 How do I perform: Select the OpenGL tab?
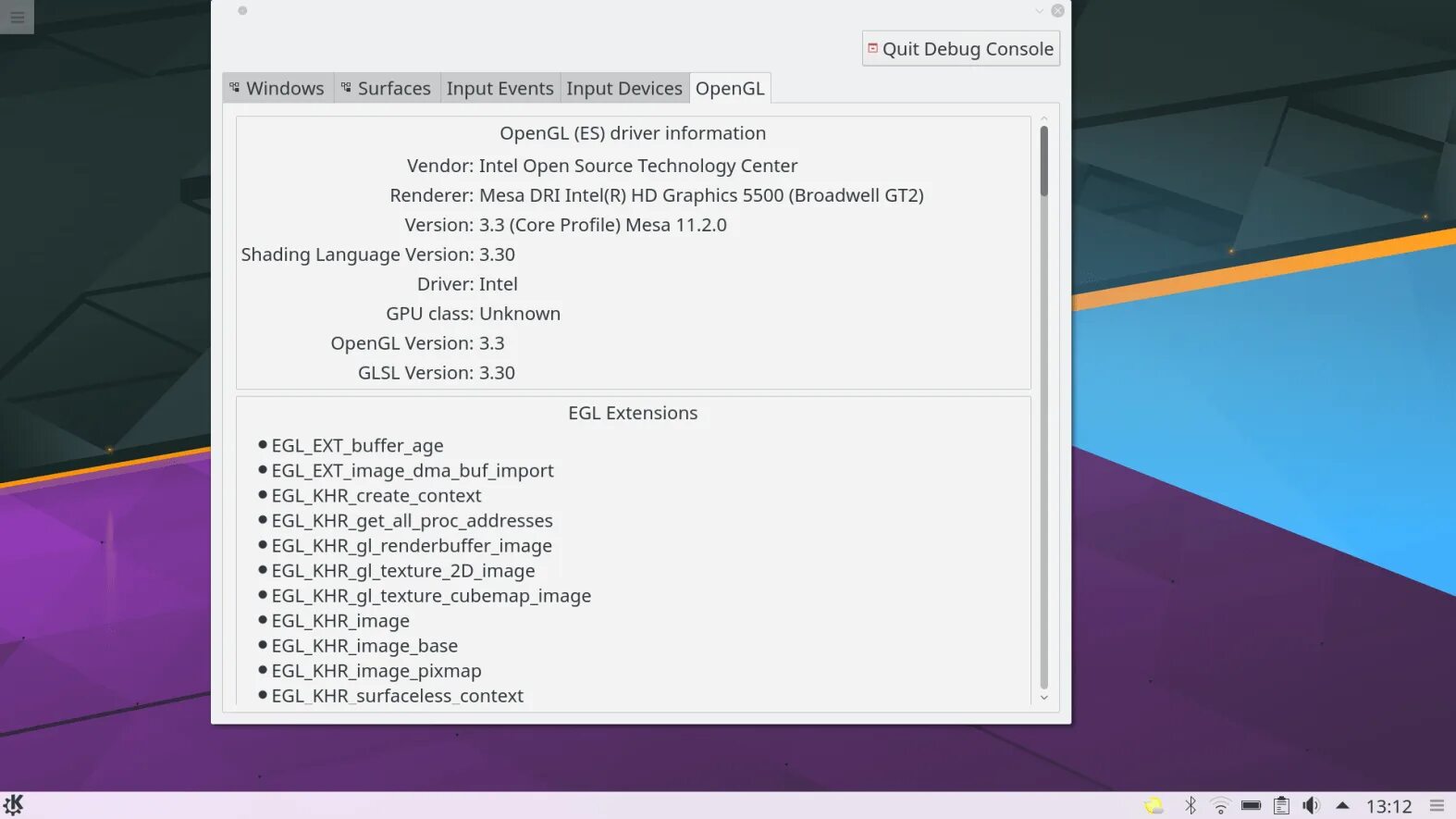[x=730, y=88]
